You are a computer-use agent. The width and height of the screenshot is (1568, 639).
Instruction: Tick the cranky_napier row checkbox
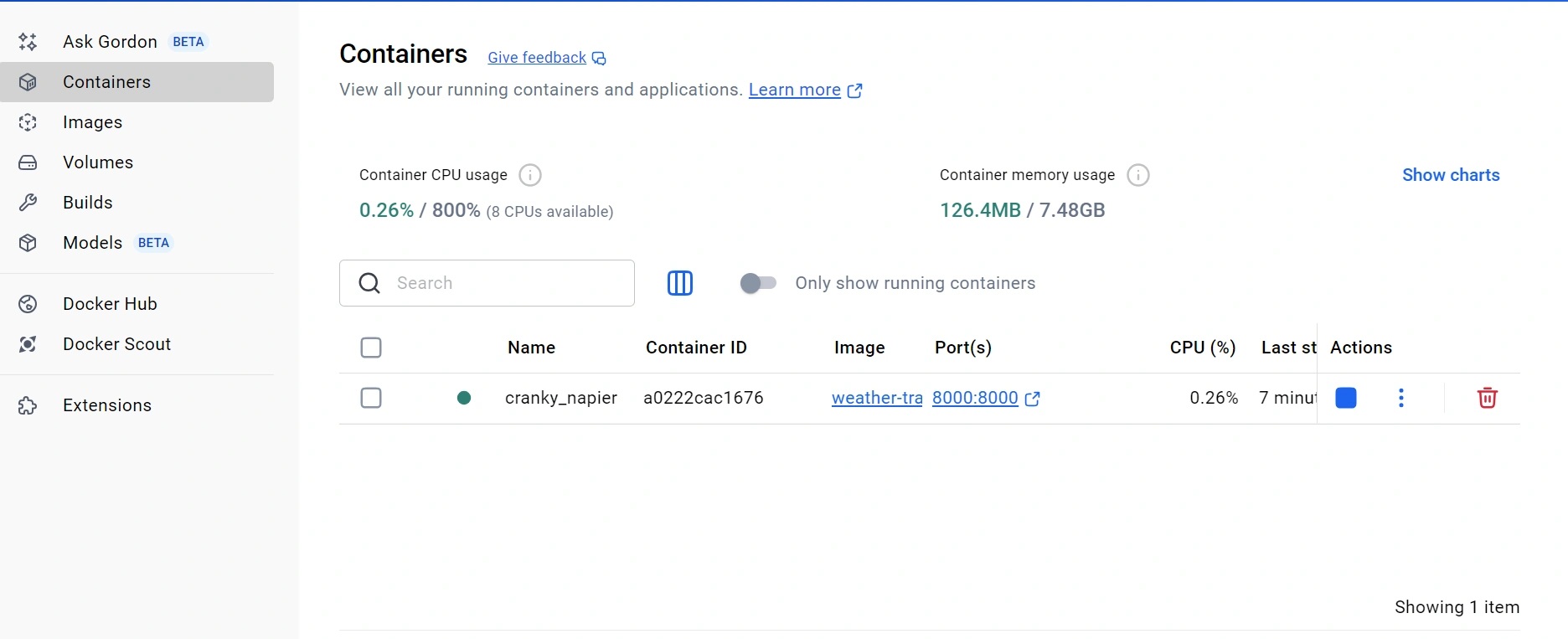point(371,398)
